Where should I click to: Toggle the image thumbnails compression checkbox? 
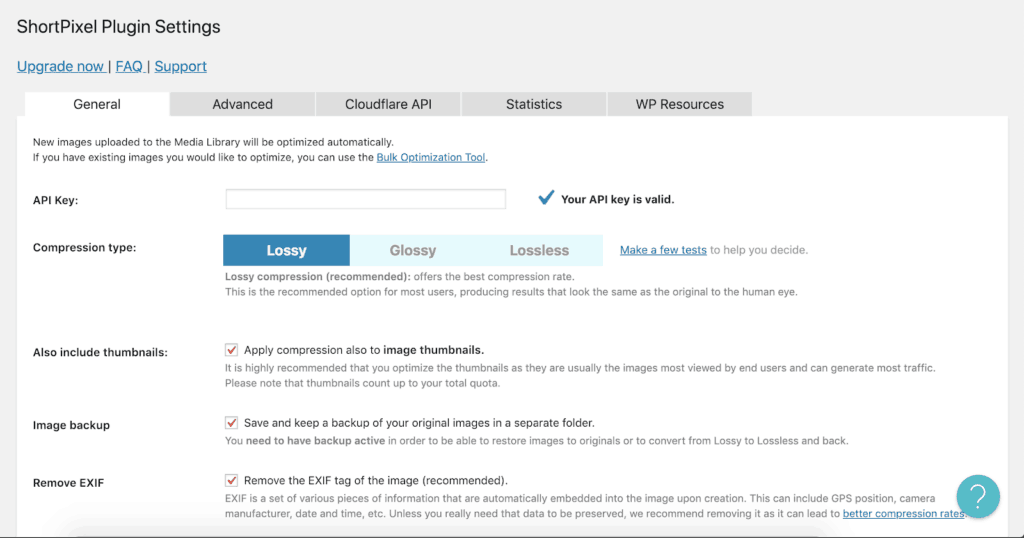tap(231, 350)
